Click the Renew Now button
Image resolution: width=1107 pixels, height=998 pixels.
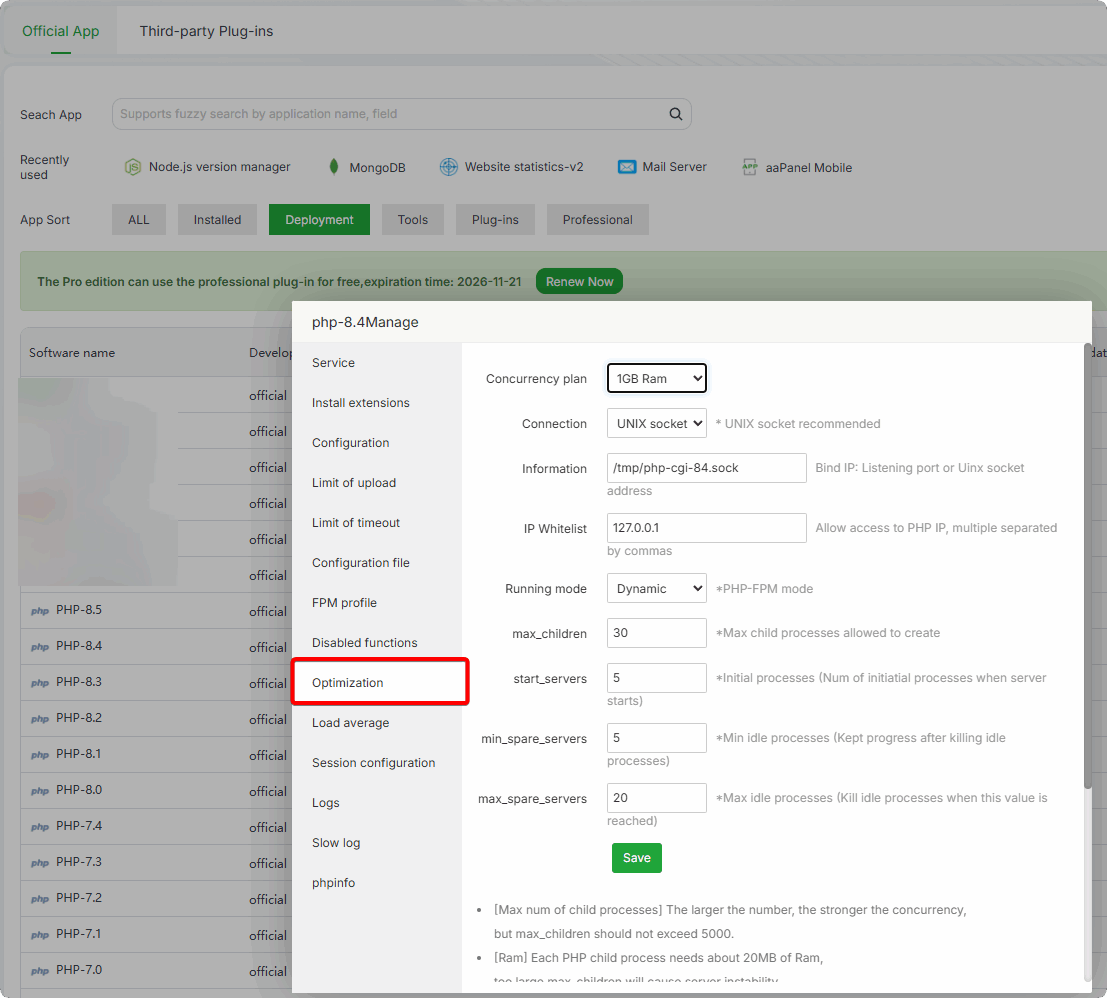click(x=579, y=282)
